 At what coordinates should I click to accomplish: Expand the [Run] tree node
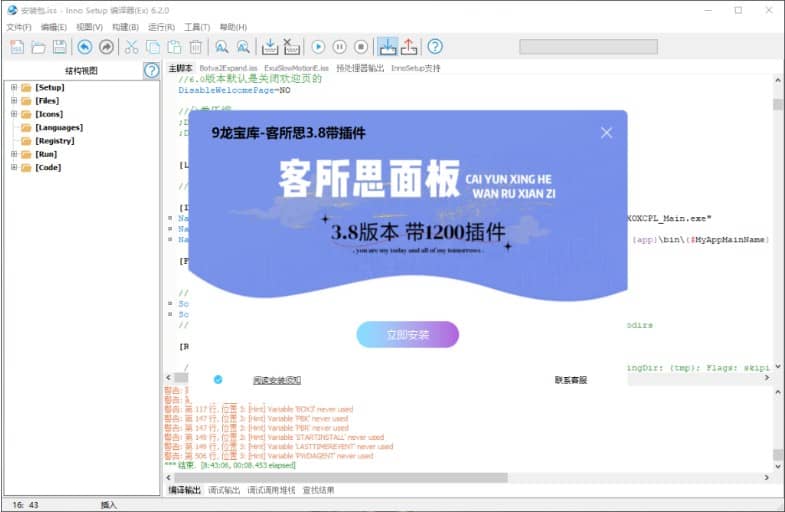(14, 154)
